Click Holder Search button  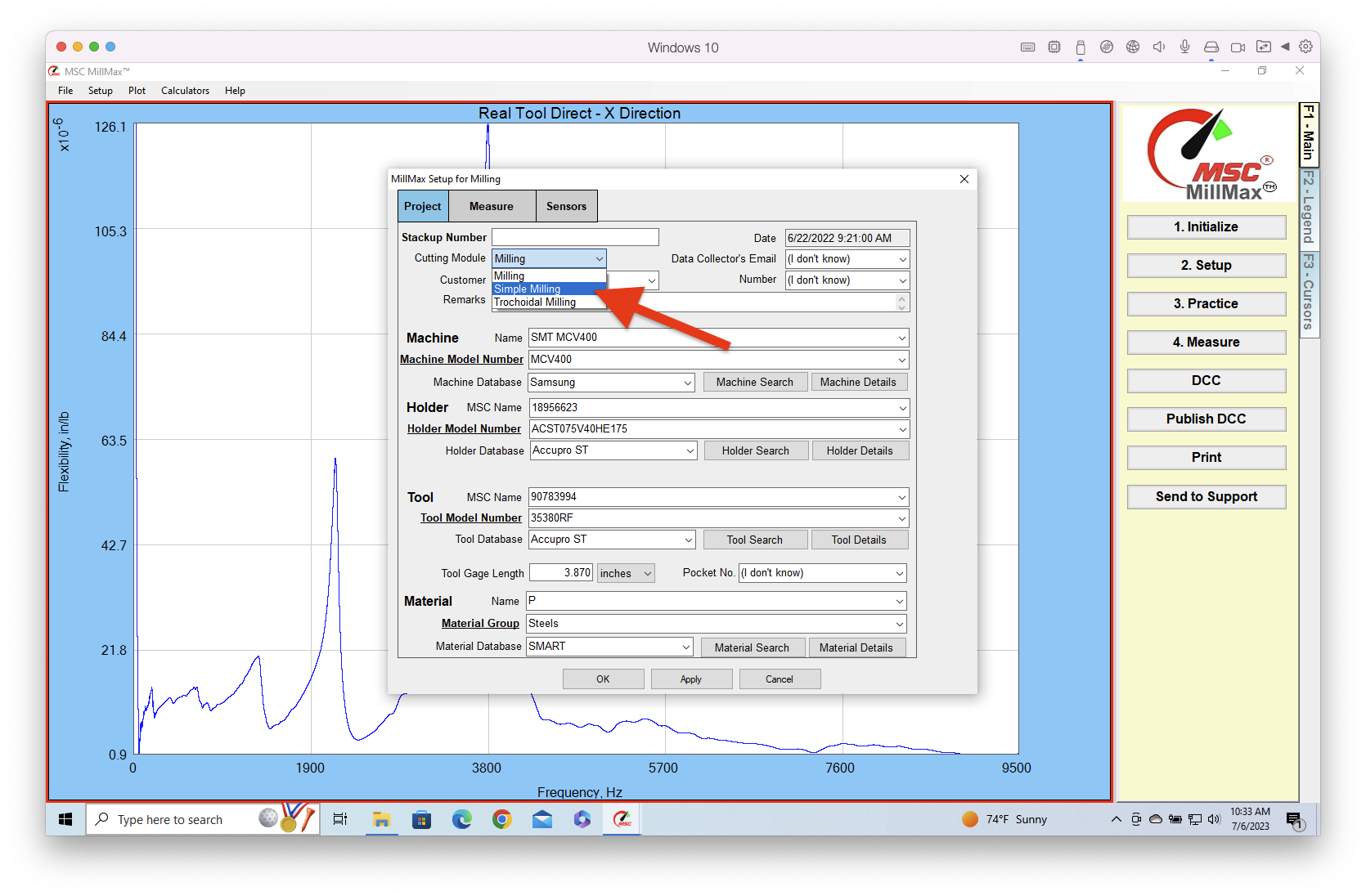[x=755, y=450]
